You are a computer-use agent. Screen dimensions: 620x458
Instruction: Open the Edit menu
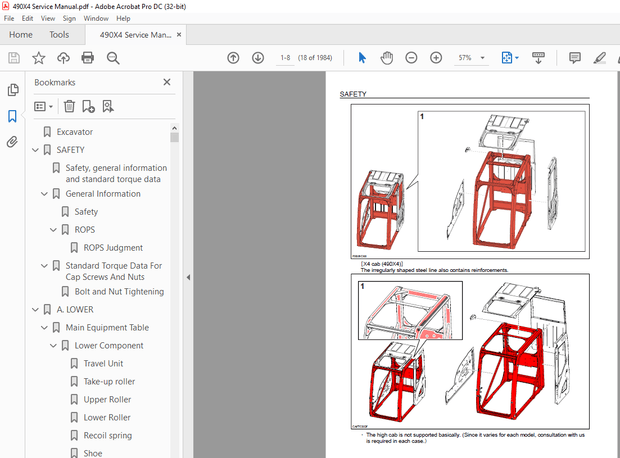(x=27, y=18)
